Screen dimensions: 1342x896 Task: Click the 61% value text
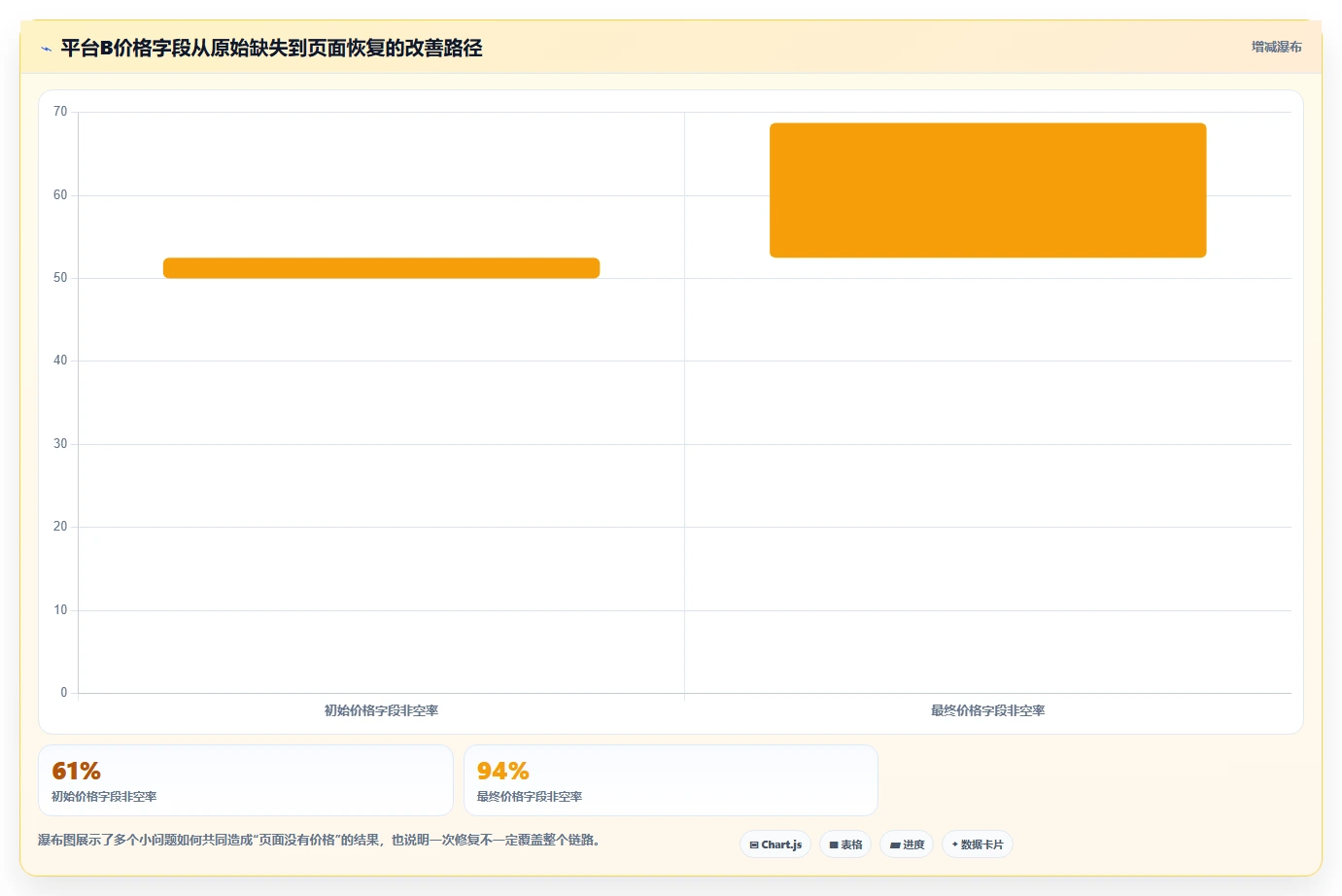76,771
